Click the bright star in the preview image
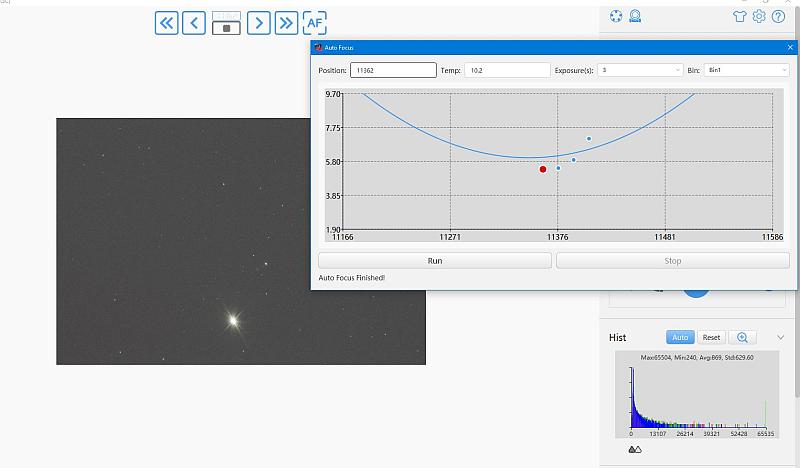This screenshot has width=800, height=468. click(233, 321)
